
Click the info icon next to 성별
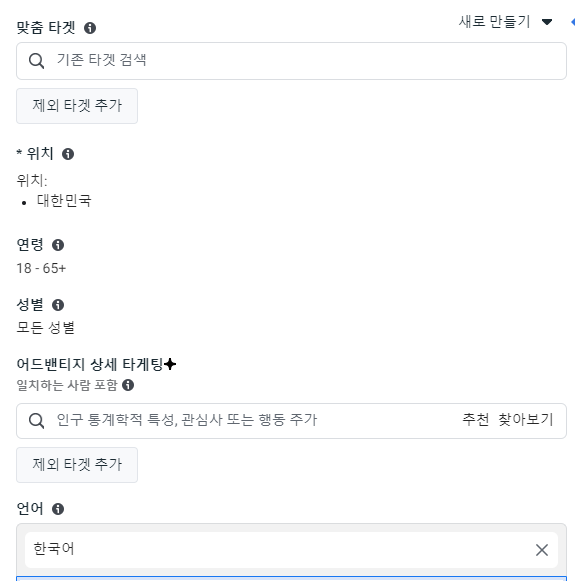[x=58, y=305]
